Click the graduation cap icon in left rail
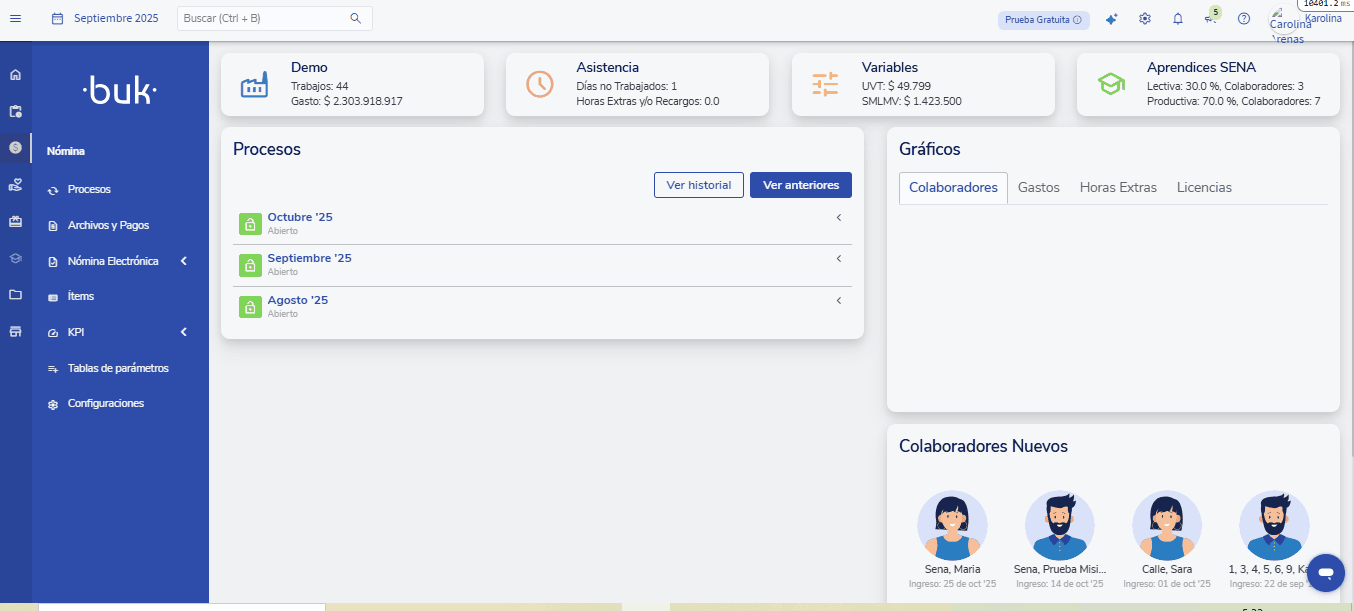 [x=15, y=258]
